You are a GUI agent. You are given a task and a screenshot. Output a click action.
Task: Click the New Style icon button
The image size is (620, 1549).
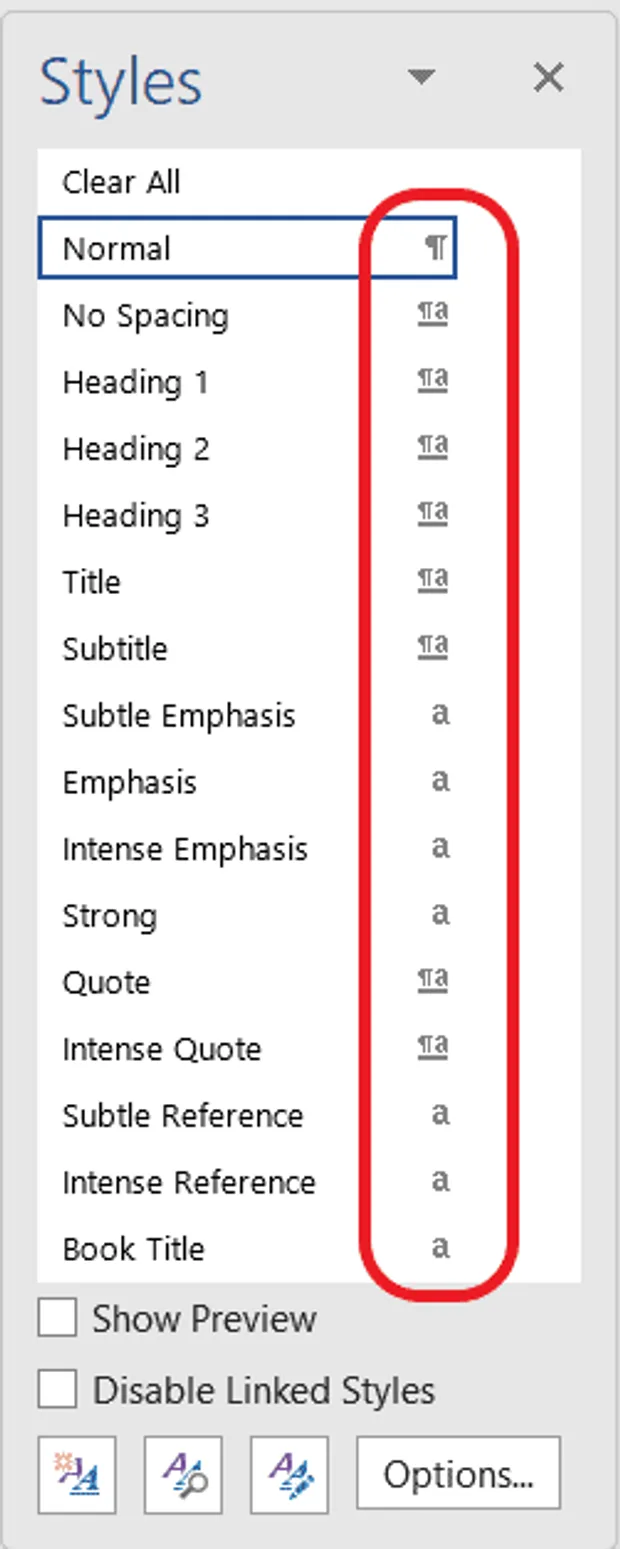click(77, 1475)
